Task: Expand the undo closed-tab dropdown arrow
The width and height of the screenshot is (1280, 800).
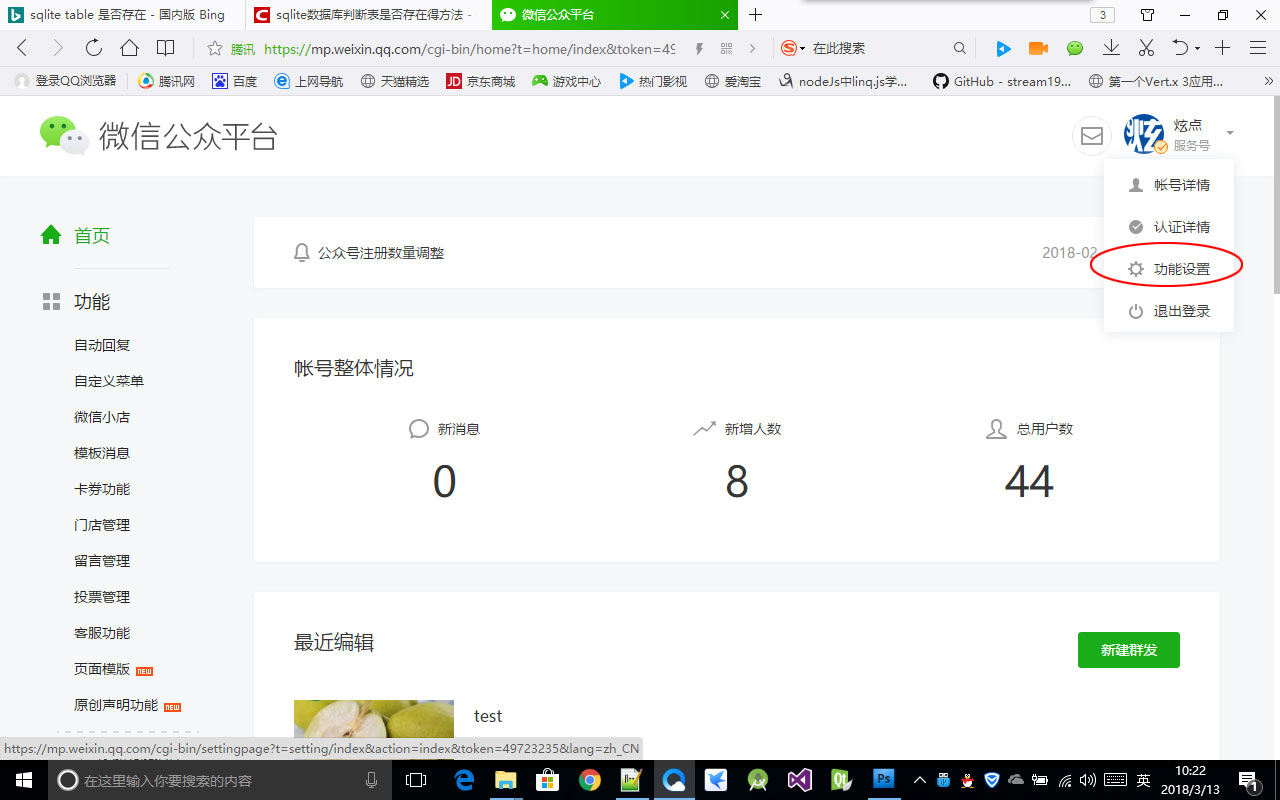Action: click(x=1197, y=49)
